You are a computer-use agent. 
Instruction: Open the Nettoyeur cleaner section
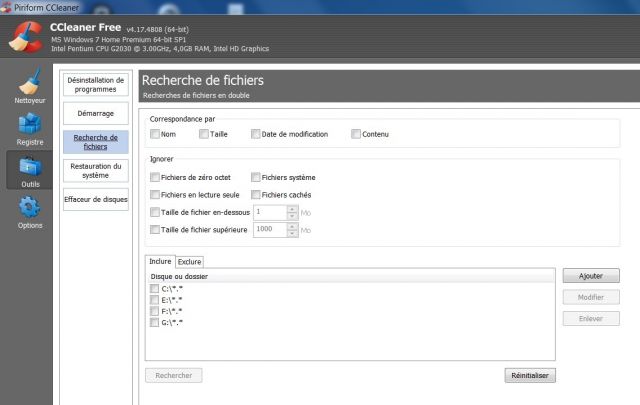[30, 86]
